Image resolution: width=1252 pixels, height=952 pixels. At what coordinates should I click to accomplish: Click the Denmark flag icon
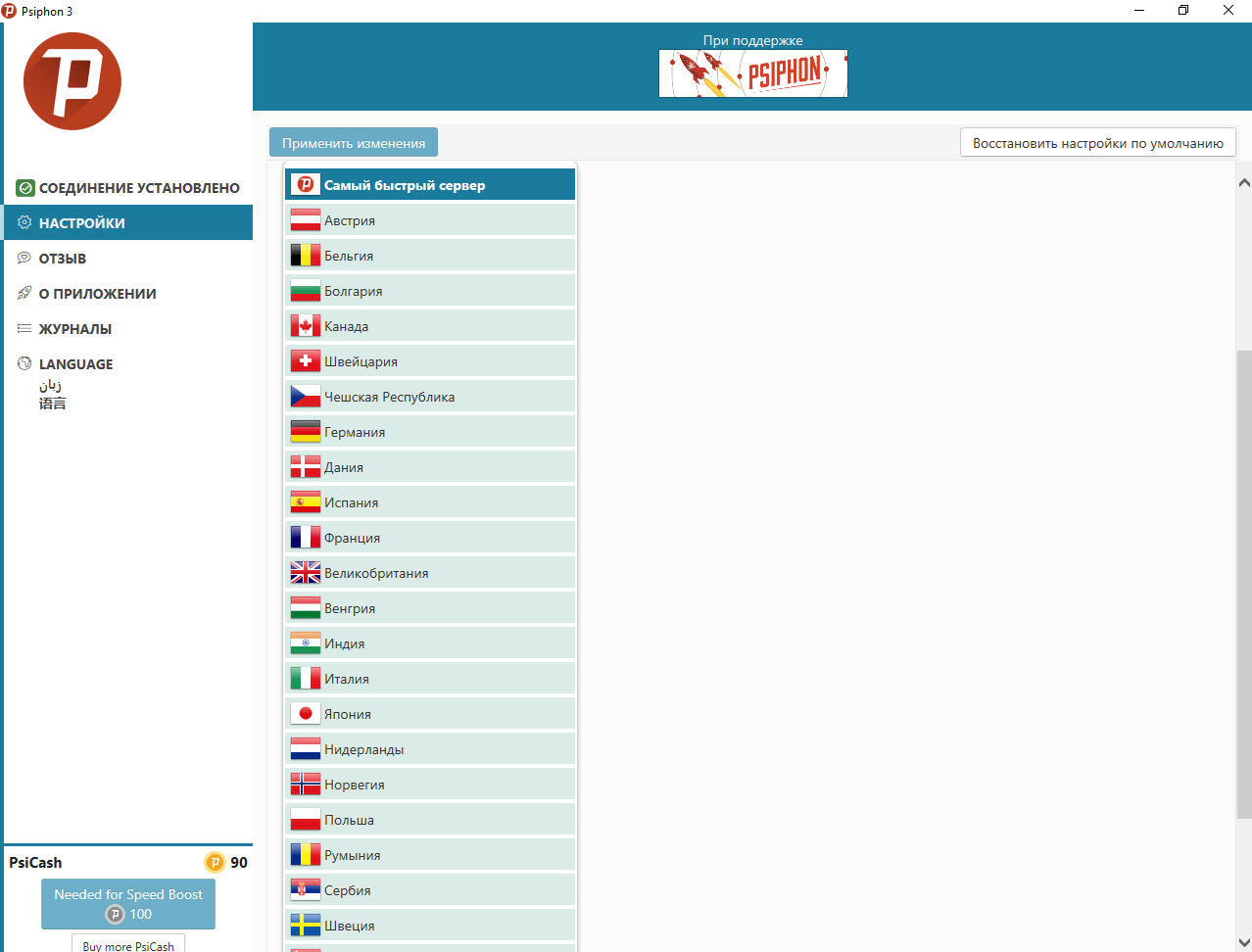(306, 467)
